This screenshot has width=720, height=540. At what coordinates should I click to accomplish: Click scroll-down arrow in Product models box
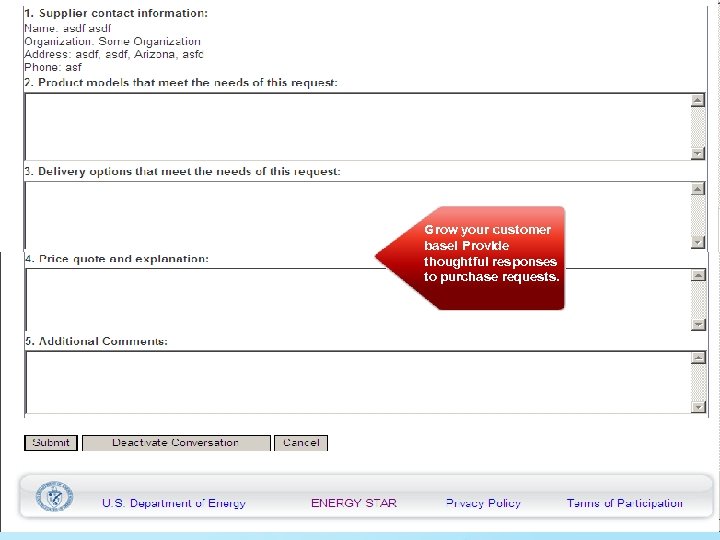(698, 153)
